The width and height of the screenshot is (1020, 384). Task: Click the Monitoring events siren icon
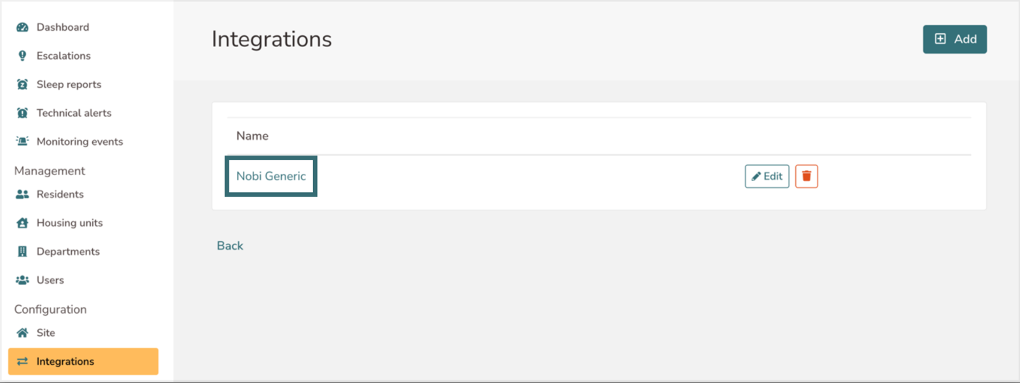pyautogui.click(x=23, y=141)
